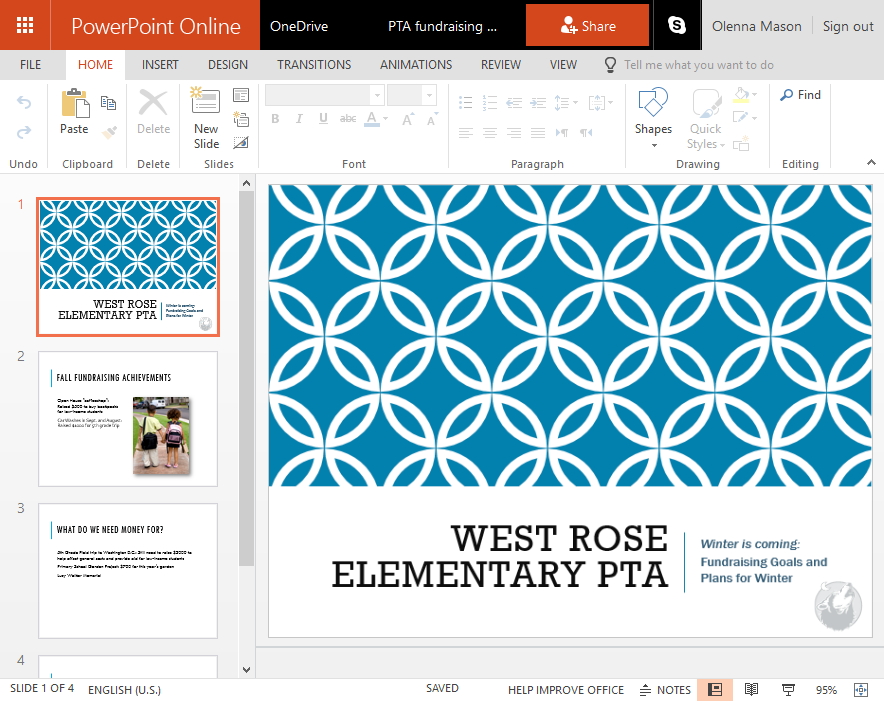Switch to Reading View in status bar
Screen dimensions: 884x701
pos(752,690)
